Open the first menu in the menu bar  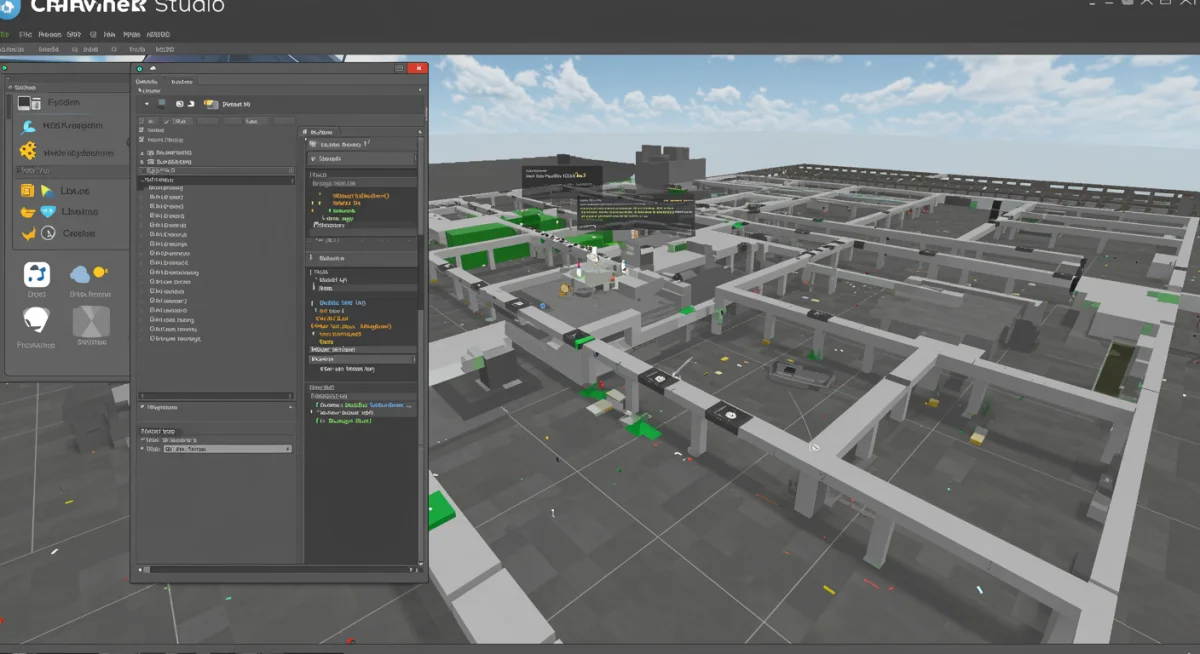pyautogui.click(x=5, y=34)
